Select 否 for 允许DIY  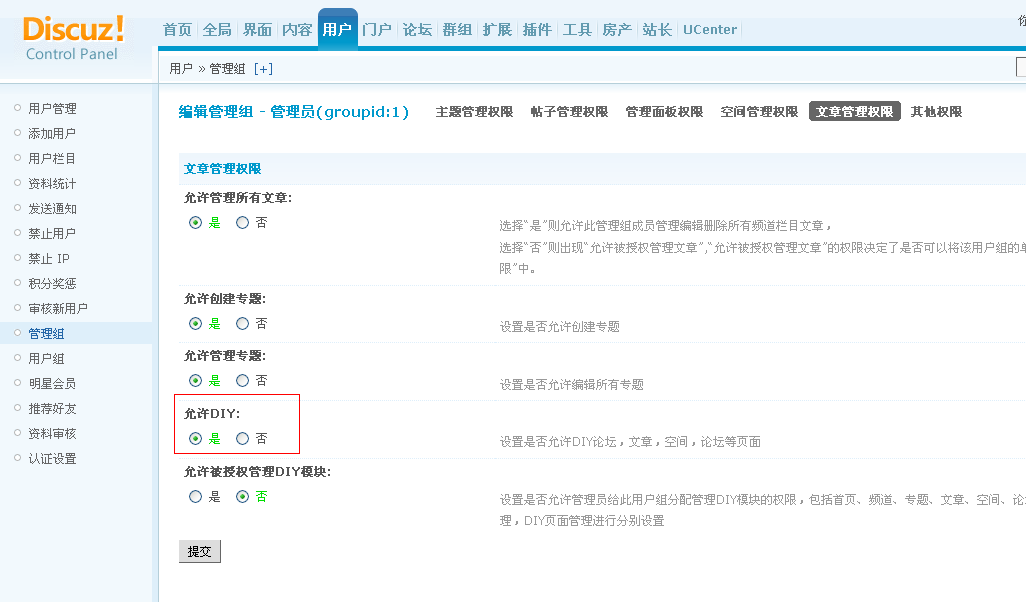tap(242, 439)
